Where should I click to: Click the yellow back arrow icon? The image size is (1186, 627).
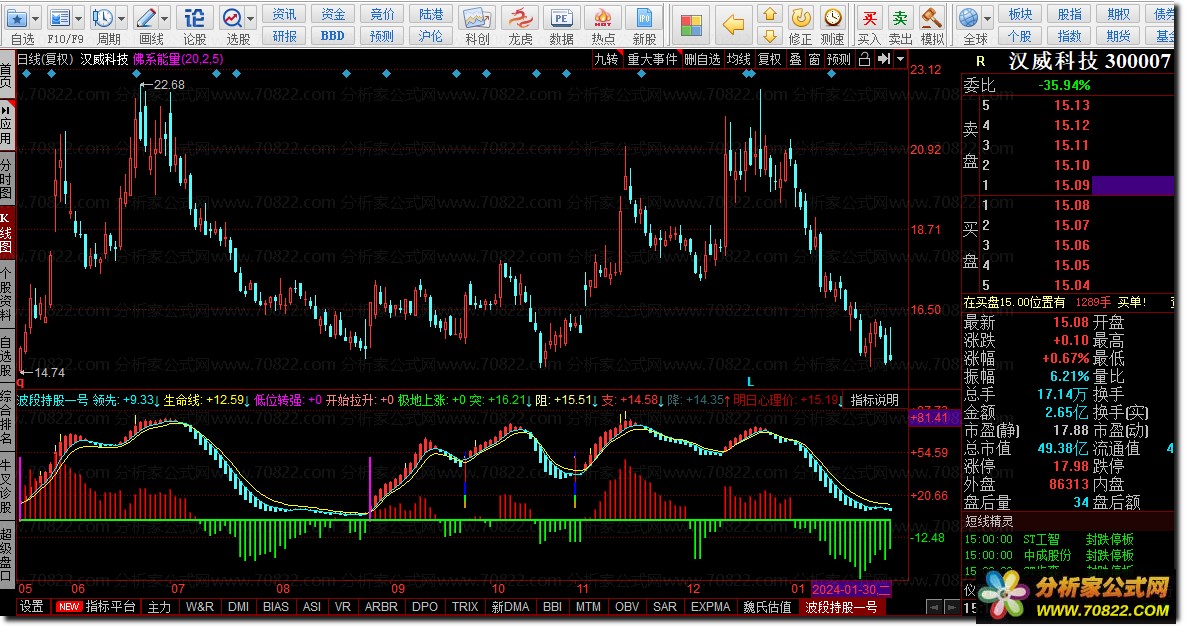click(733, 24)
